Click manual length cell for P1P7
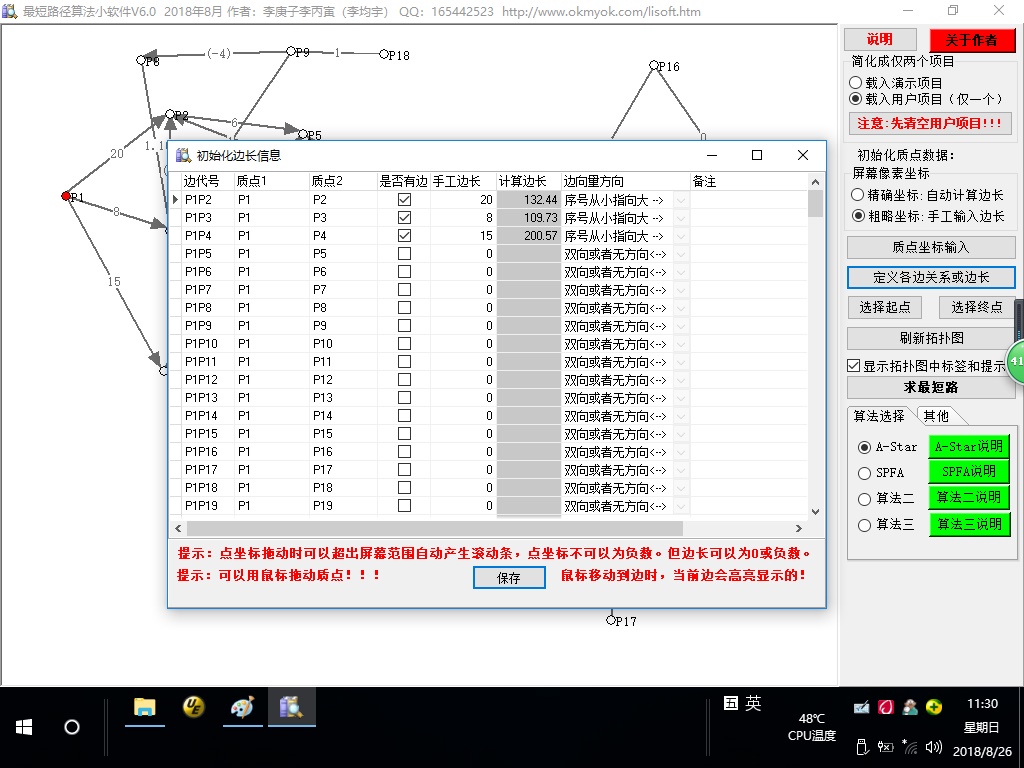This screenshot has width=1024, height=768. [463, 289]
